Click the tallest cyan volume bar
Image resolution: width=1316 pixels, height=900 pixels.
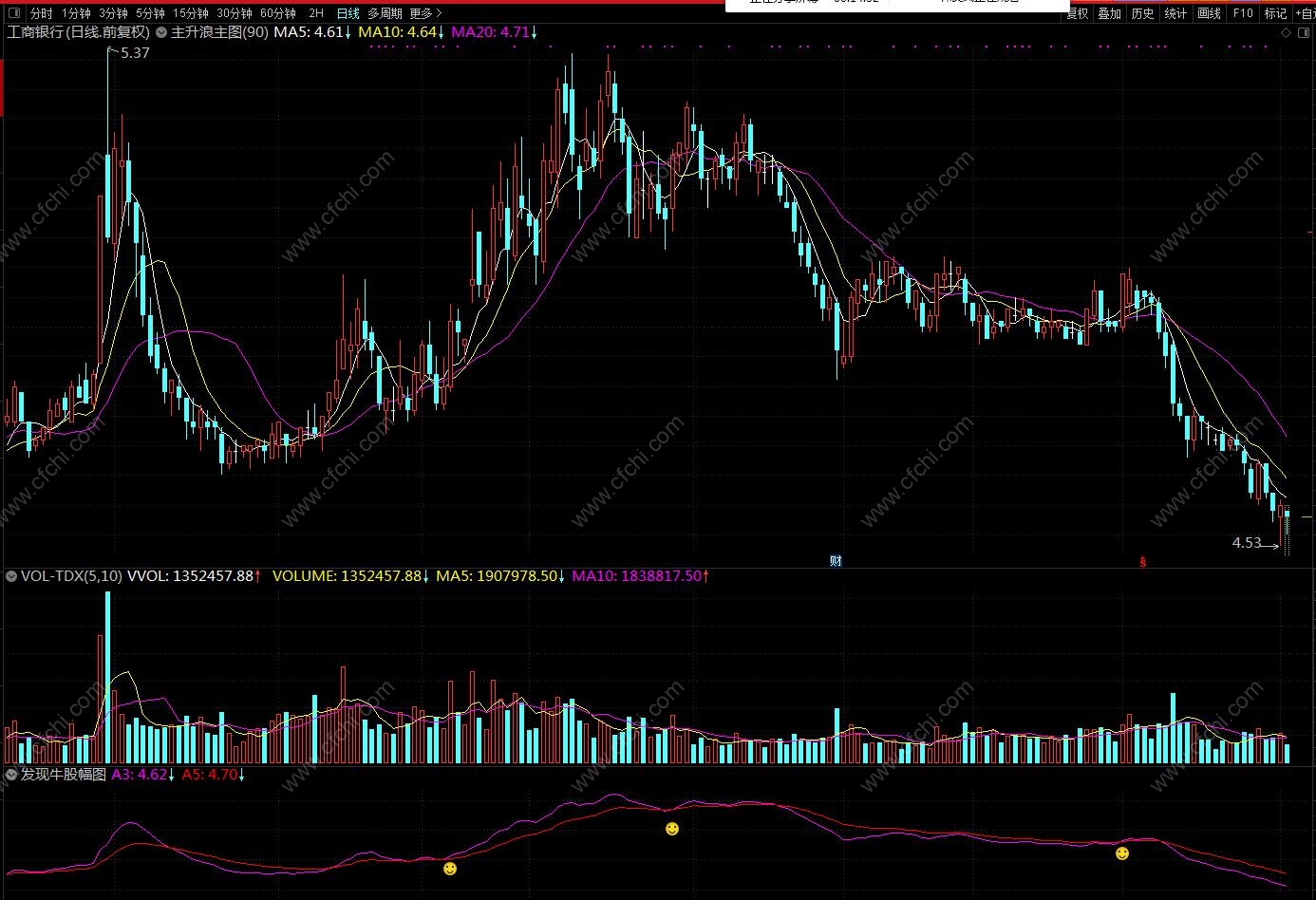pyautogui.click(x=107, y=678)
